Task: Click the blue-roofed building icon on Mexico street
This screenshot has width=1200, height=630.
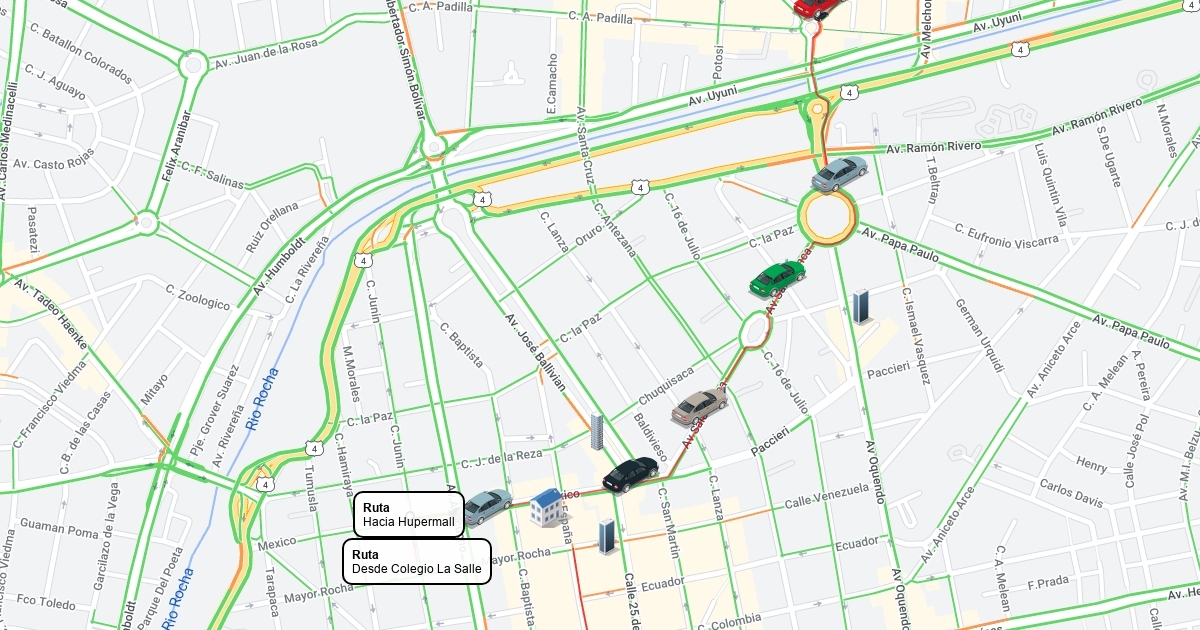Action: 545,506
